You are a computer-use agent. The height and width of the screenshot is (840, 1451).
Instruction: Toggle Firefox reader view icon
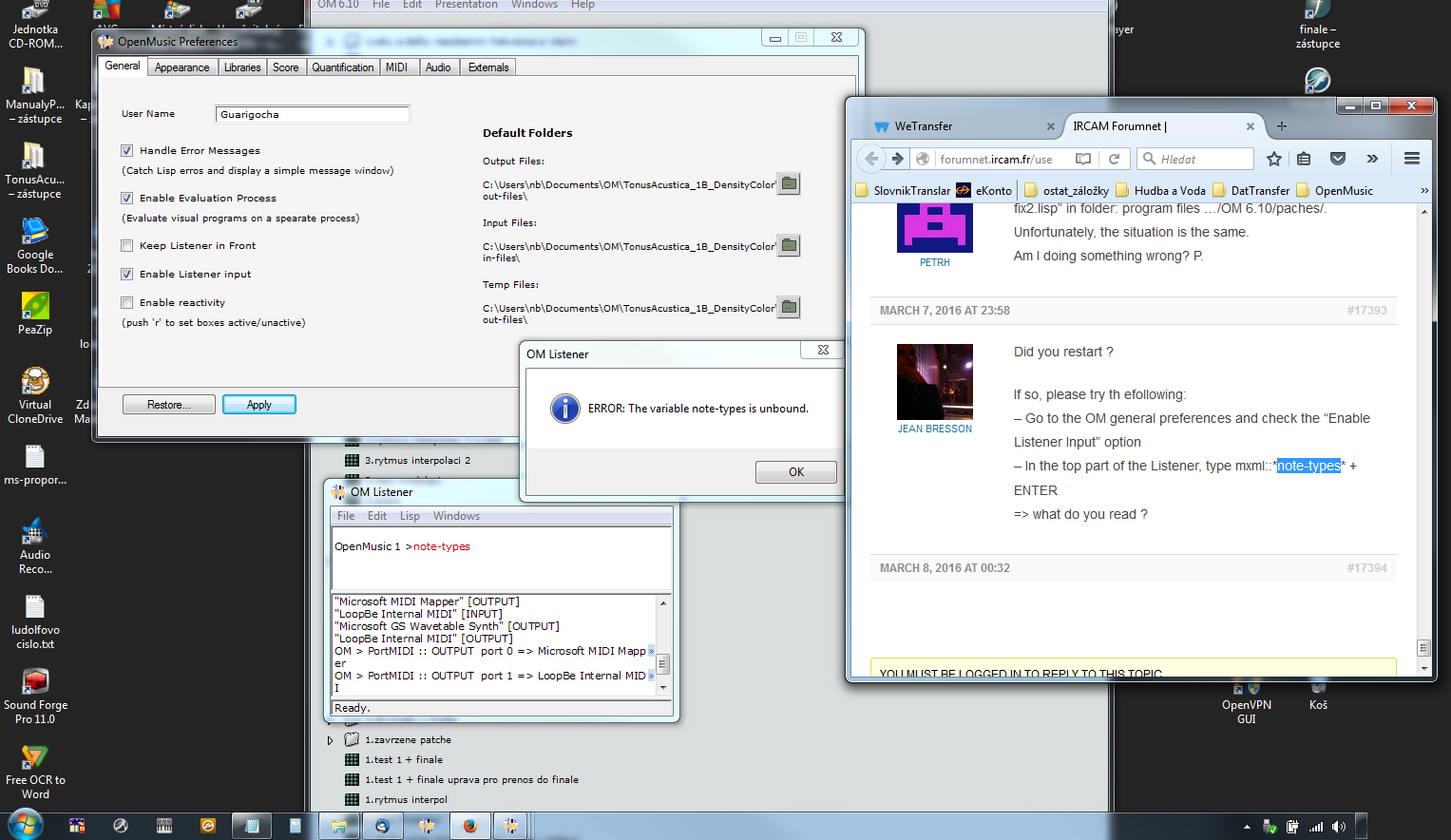[x=1082, y=159]
